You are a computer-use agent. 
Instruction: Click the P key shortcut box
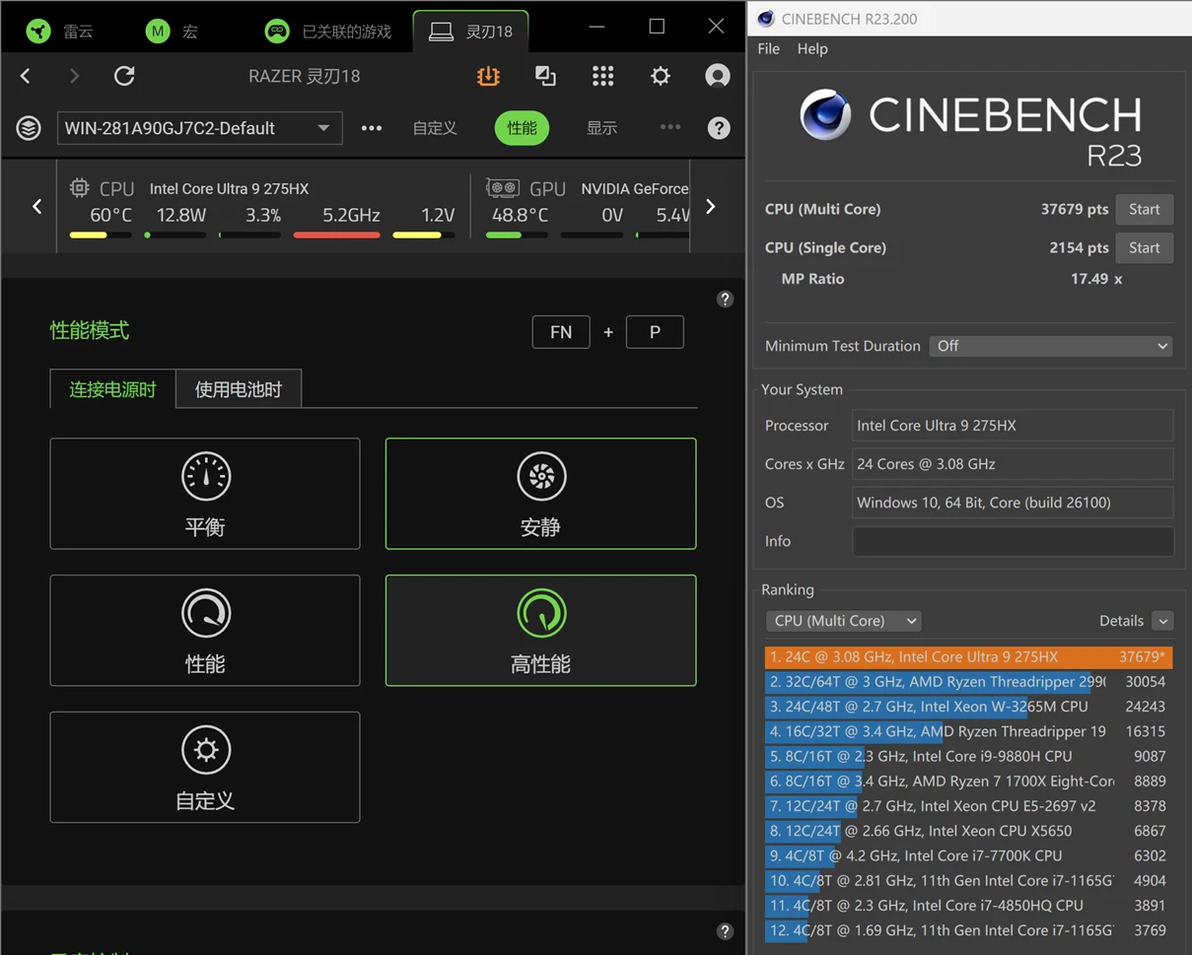(655, 332)
